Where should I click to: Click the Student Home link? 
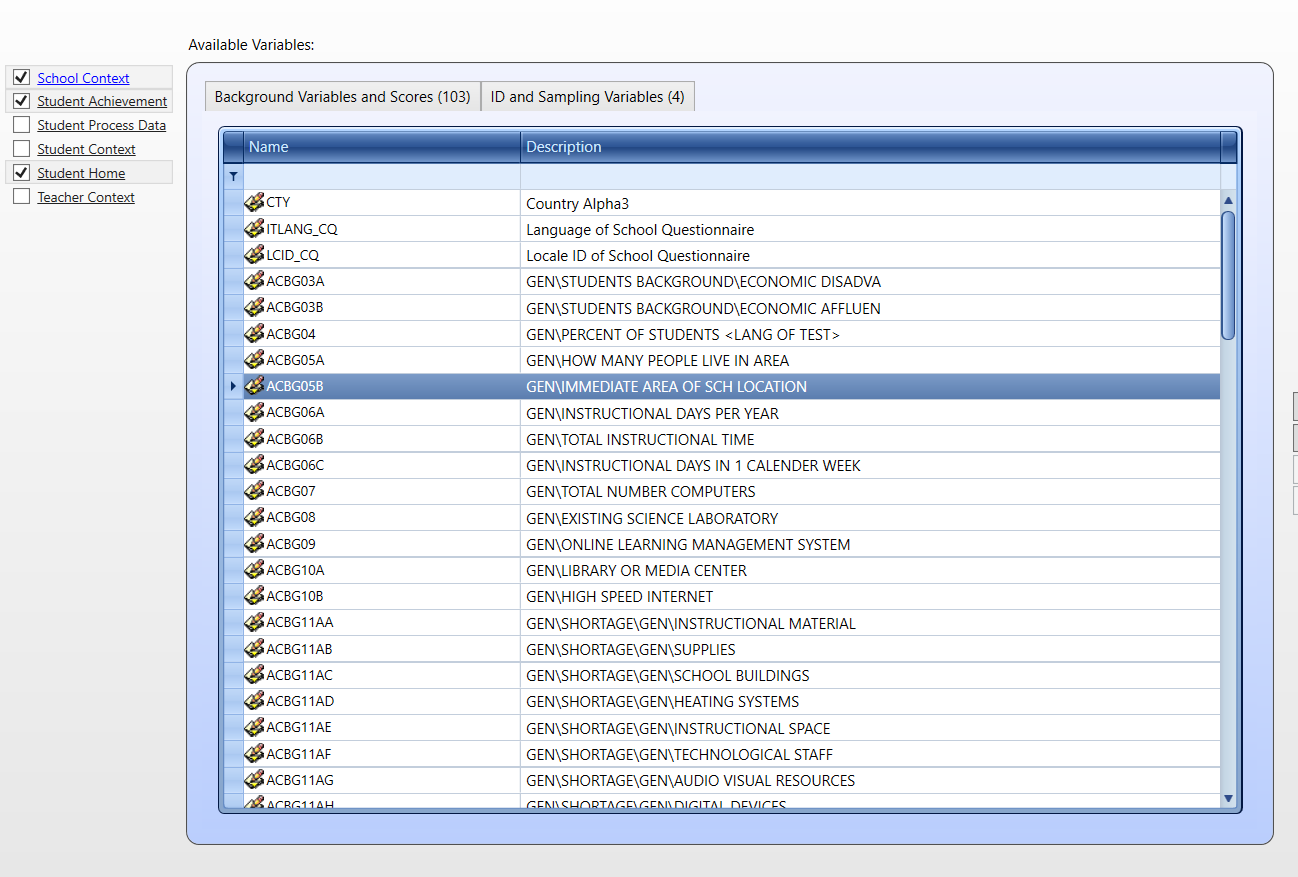pyautogui.click(x=81, y=173)
